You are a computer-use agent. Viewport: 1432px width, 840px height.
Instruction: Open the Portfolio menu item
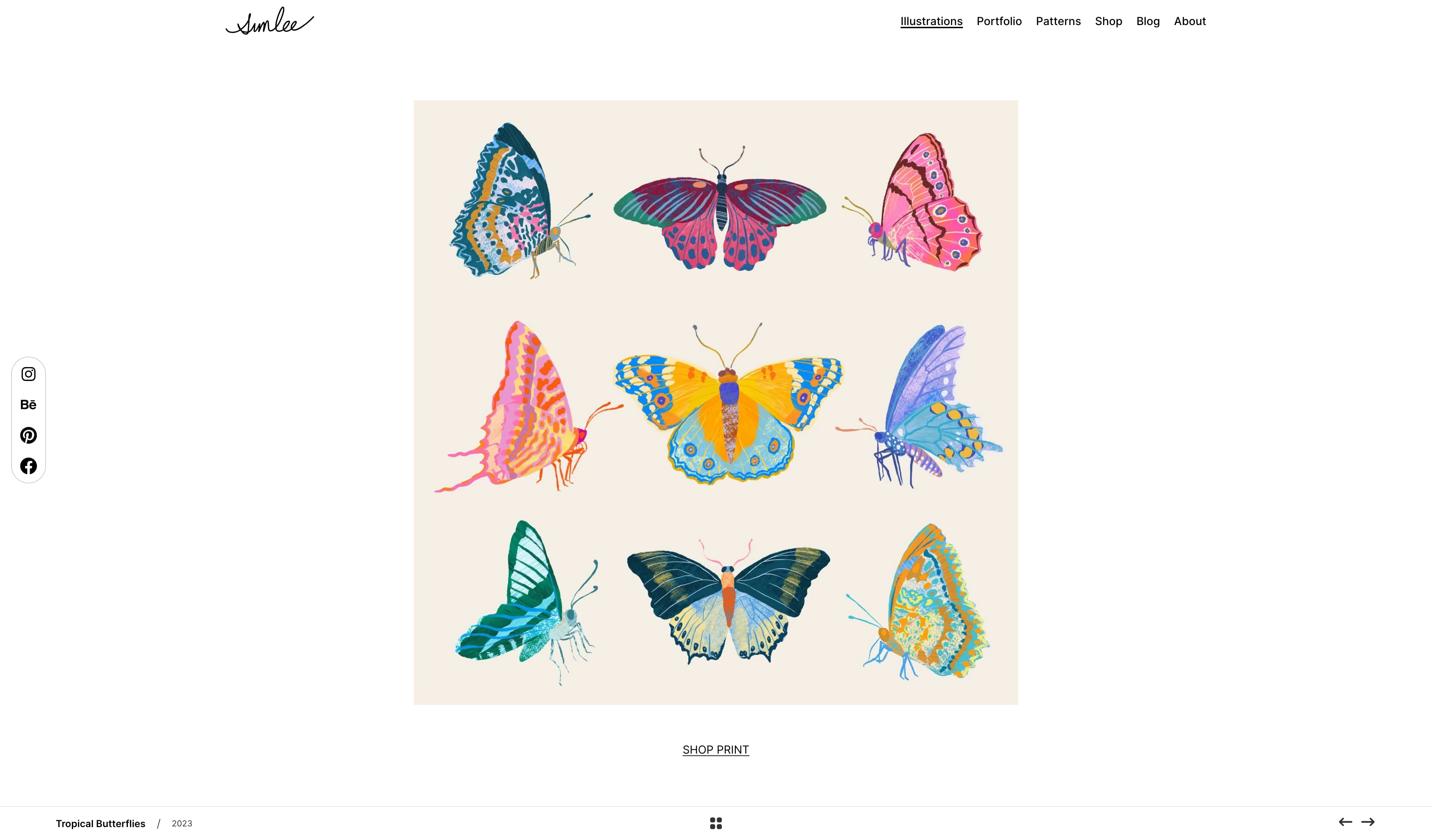pyautogui.click(x=999, y=21)
